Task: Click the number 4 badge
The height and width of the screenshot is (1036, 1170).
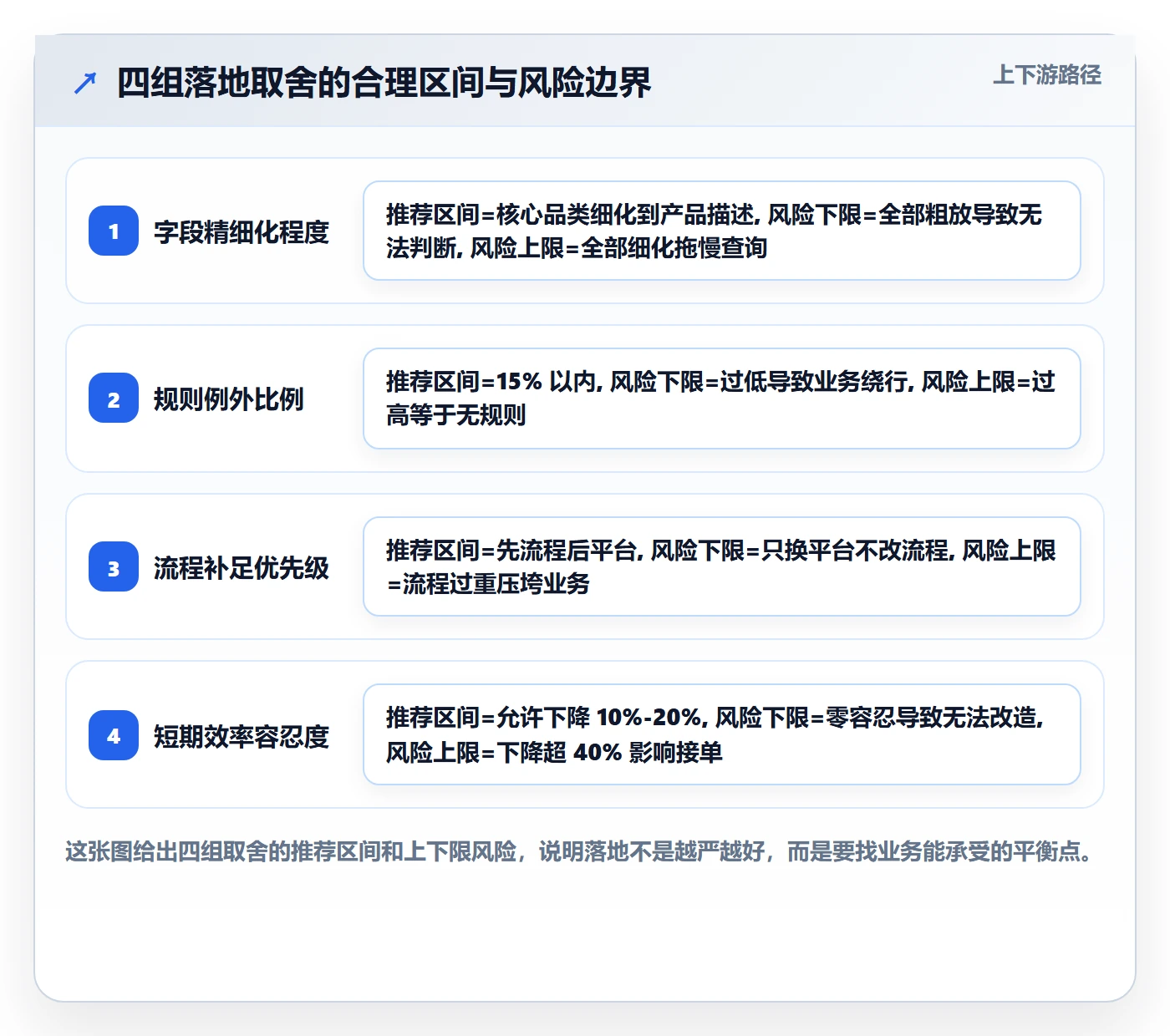Action: tap(114, 735)
